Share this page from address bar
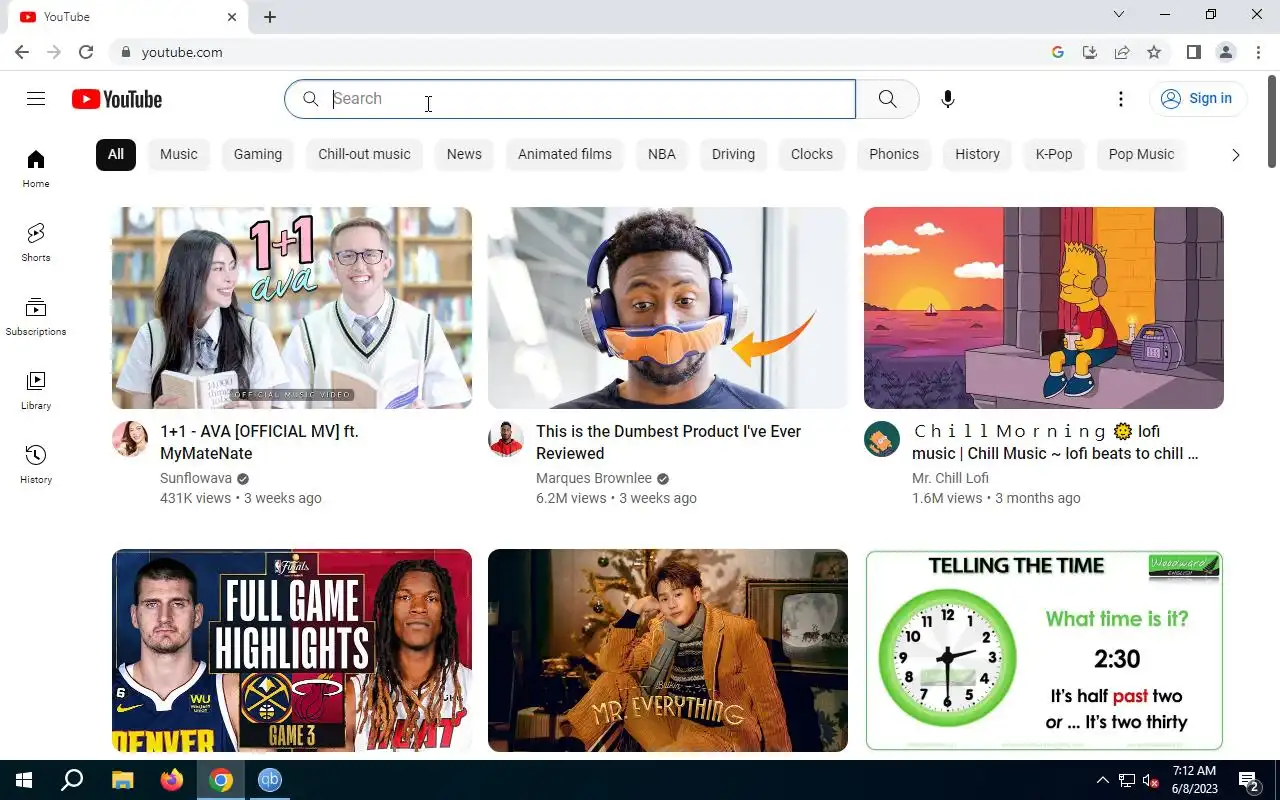Viewport: 1280px width, 800px height. (1122, 52)
